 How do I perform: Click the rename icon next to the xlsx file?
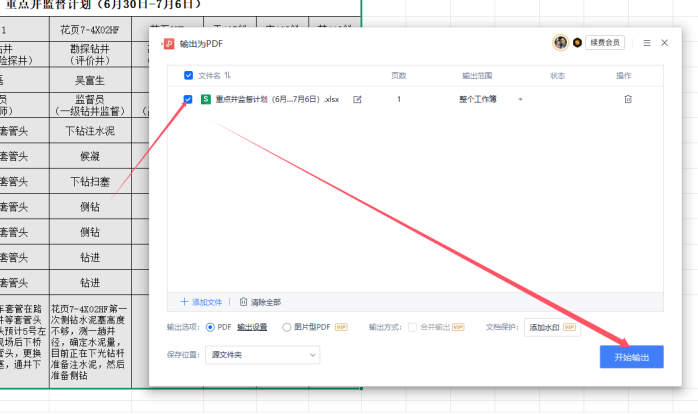coord(357,99)
